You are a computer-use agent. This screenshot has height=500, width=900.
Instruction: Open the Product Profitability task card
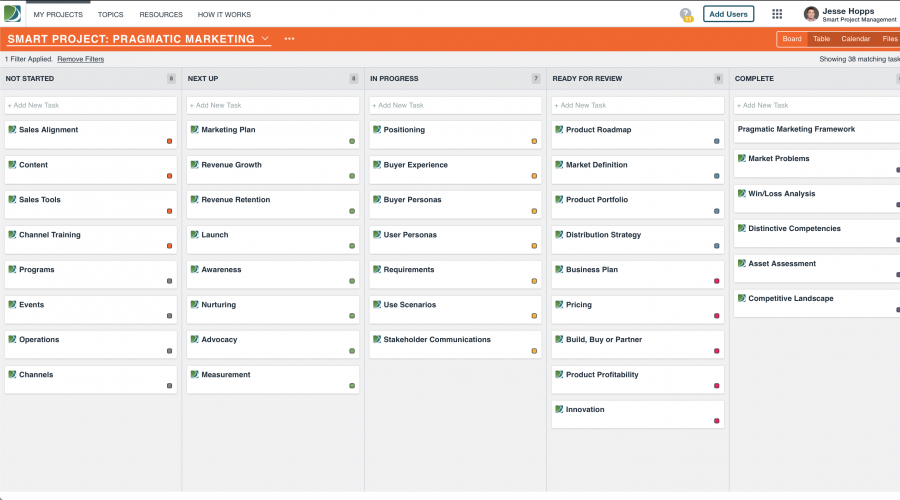pyautogui.click(x=638, y=379)
